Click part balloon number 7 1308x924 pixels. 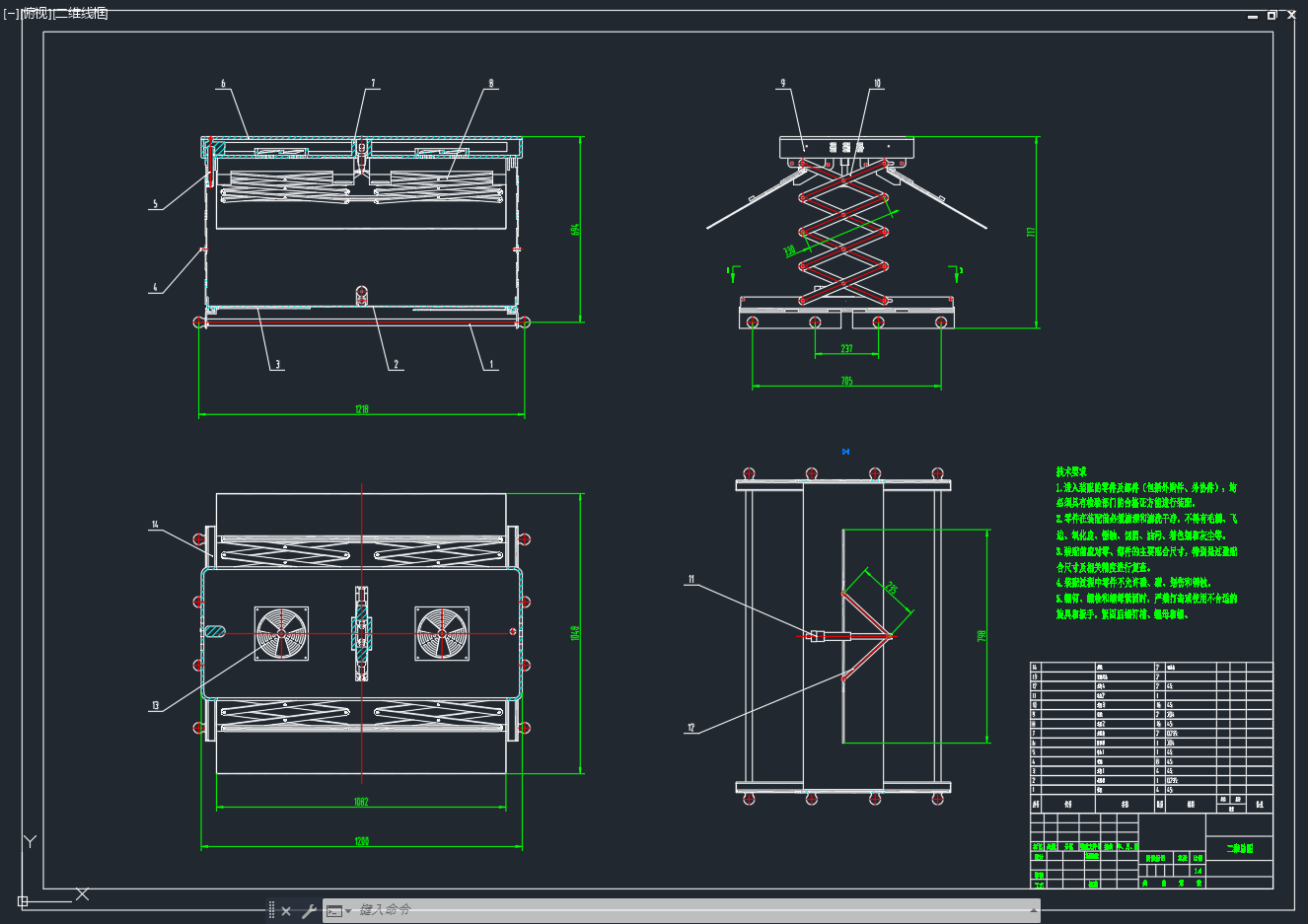point(373,84)
